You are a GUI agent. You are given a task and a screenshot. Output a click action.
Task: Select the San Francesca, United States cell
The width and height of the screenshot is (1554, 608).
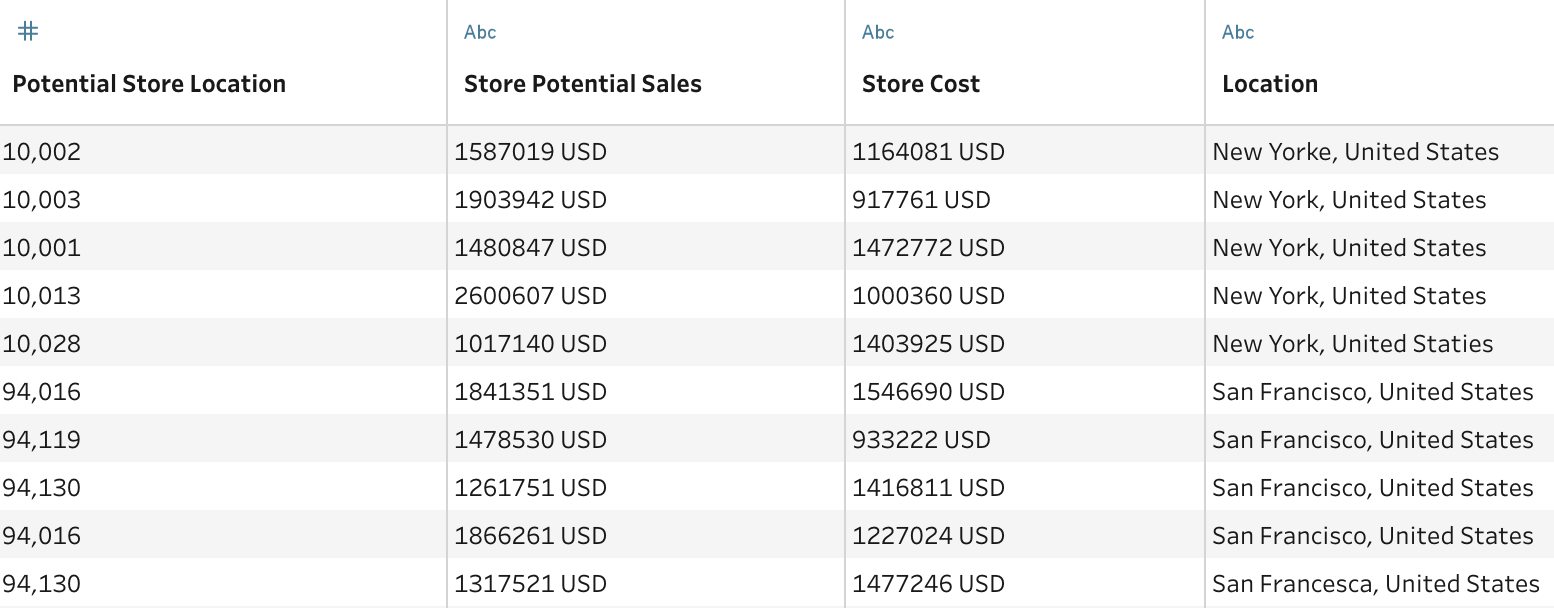pyautogui.click(x=1375, y=584)
